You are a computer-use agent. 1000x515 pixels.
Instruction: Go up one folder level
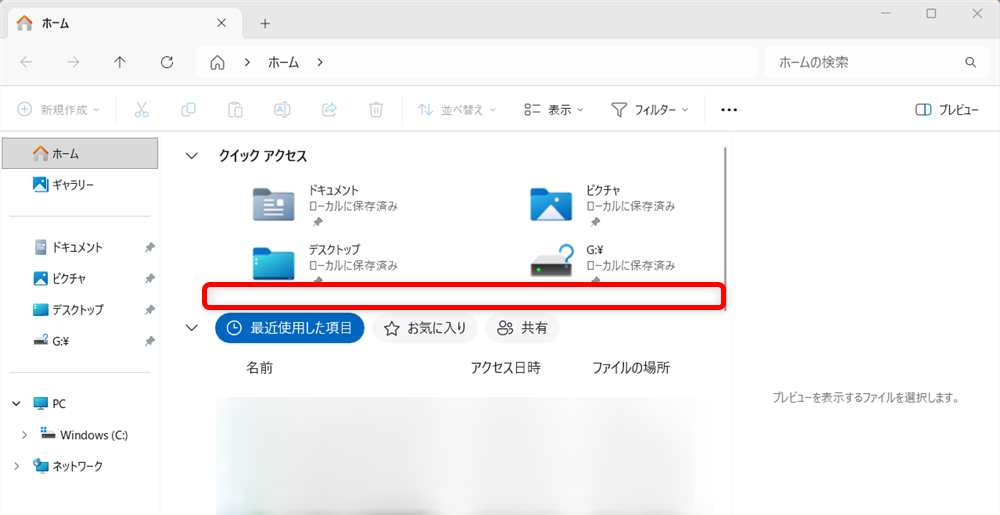tap(120, 62)
